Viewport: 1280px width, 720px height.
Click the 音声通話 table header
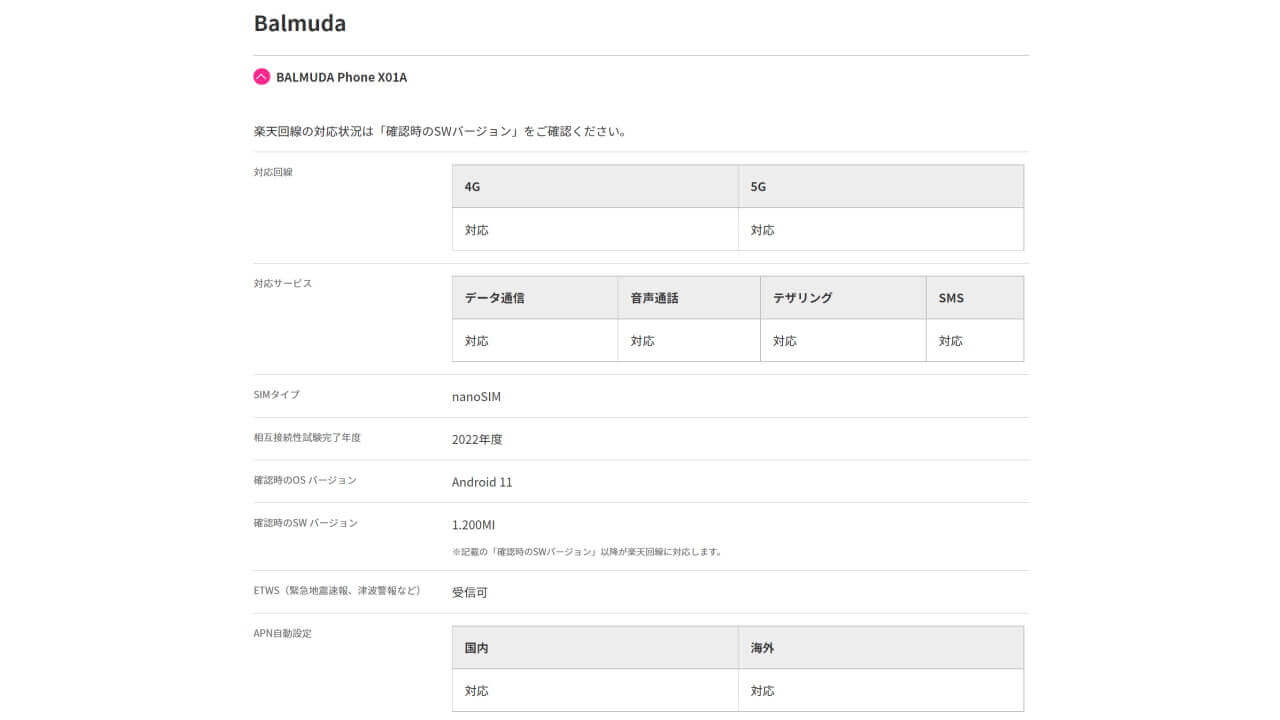click(643, 297)
